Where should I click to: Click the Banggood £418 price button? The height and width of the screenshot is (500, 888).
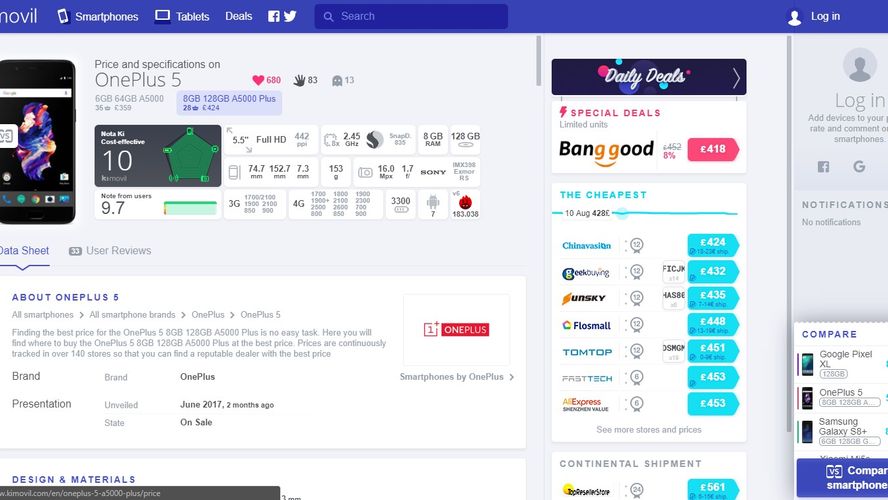coord(713,149)
